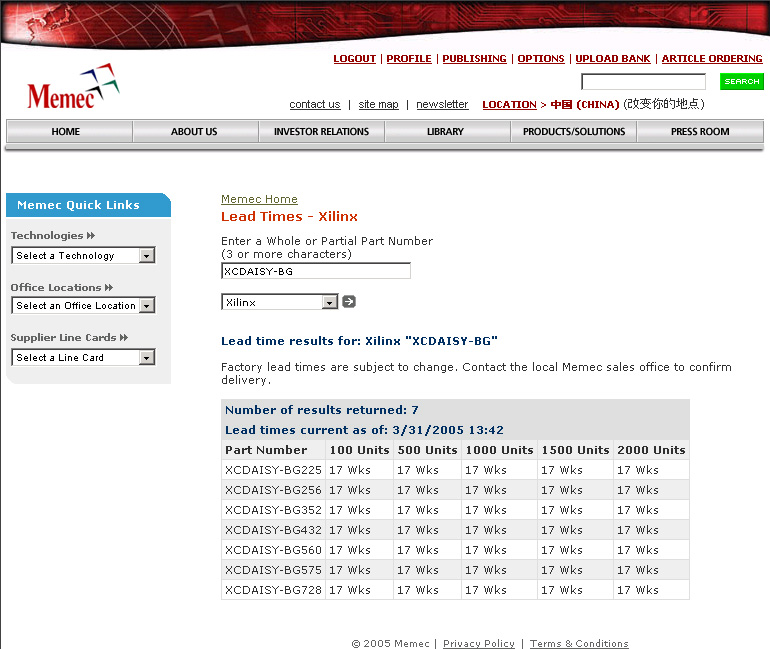The image size is (770, 649).
Task: Open the Products/Solutions nav tab
Action: coord(574,132)
